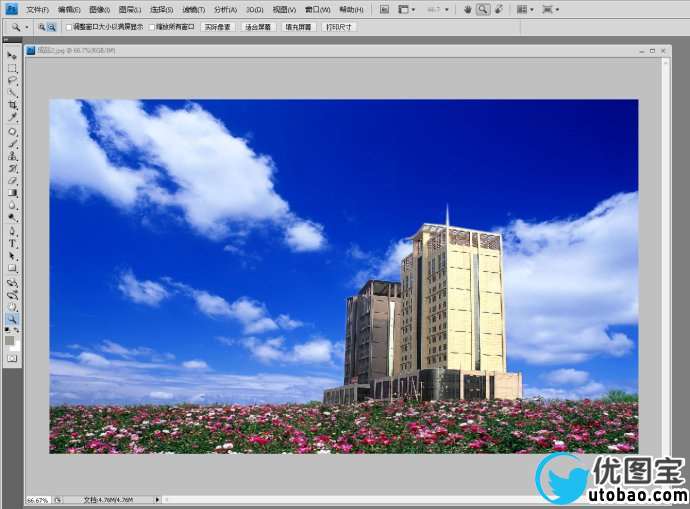Click the small icon beside the zoom percentage

point(58,500)
